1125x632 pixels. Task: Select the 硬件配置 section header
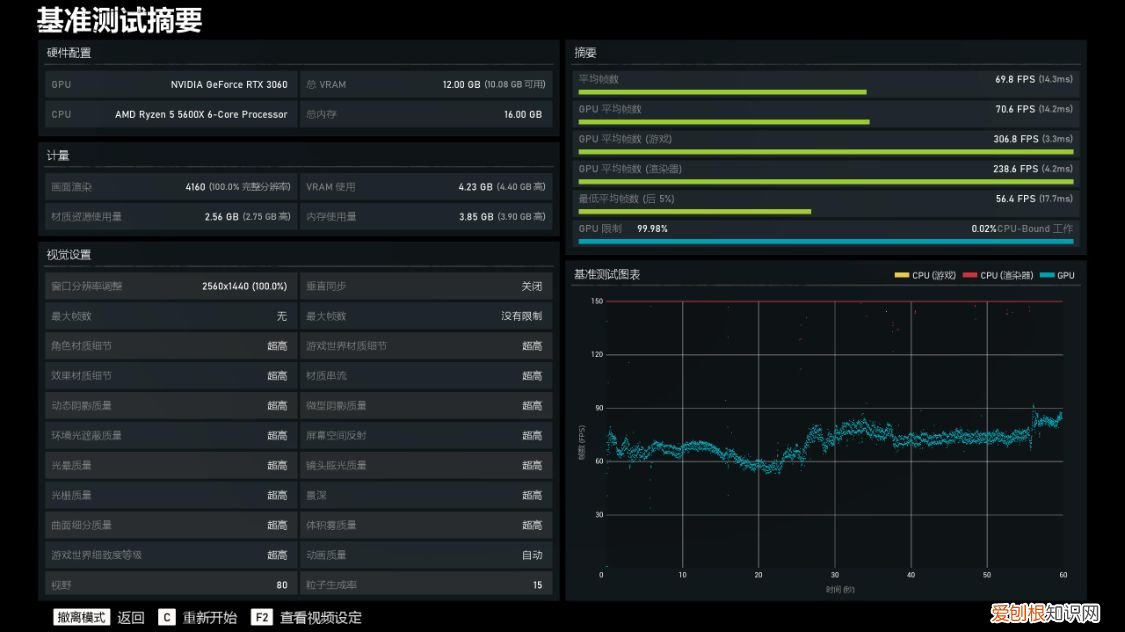69,52
